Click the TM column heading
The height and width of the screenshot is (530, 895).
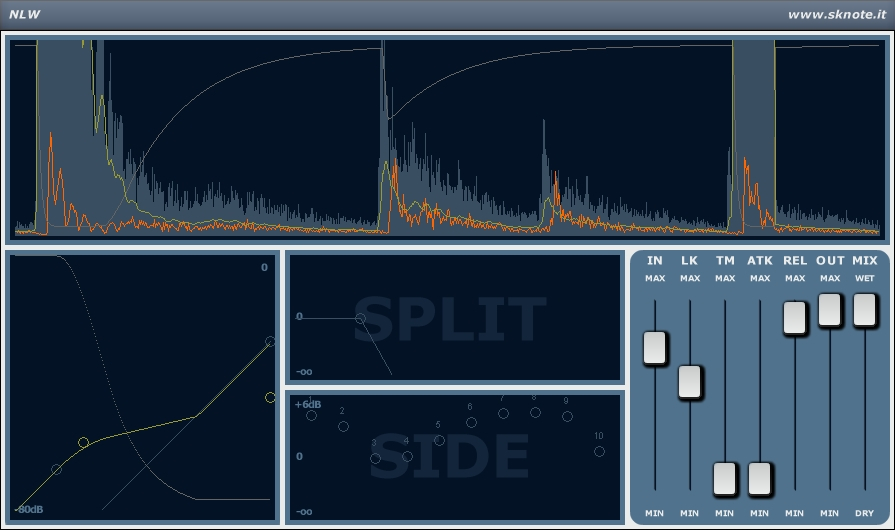[725, 261]
